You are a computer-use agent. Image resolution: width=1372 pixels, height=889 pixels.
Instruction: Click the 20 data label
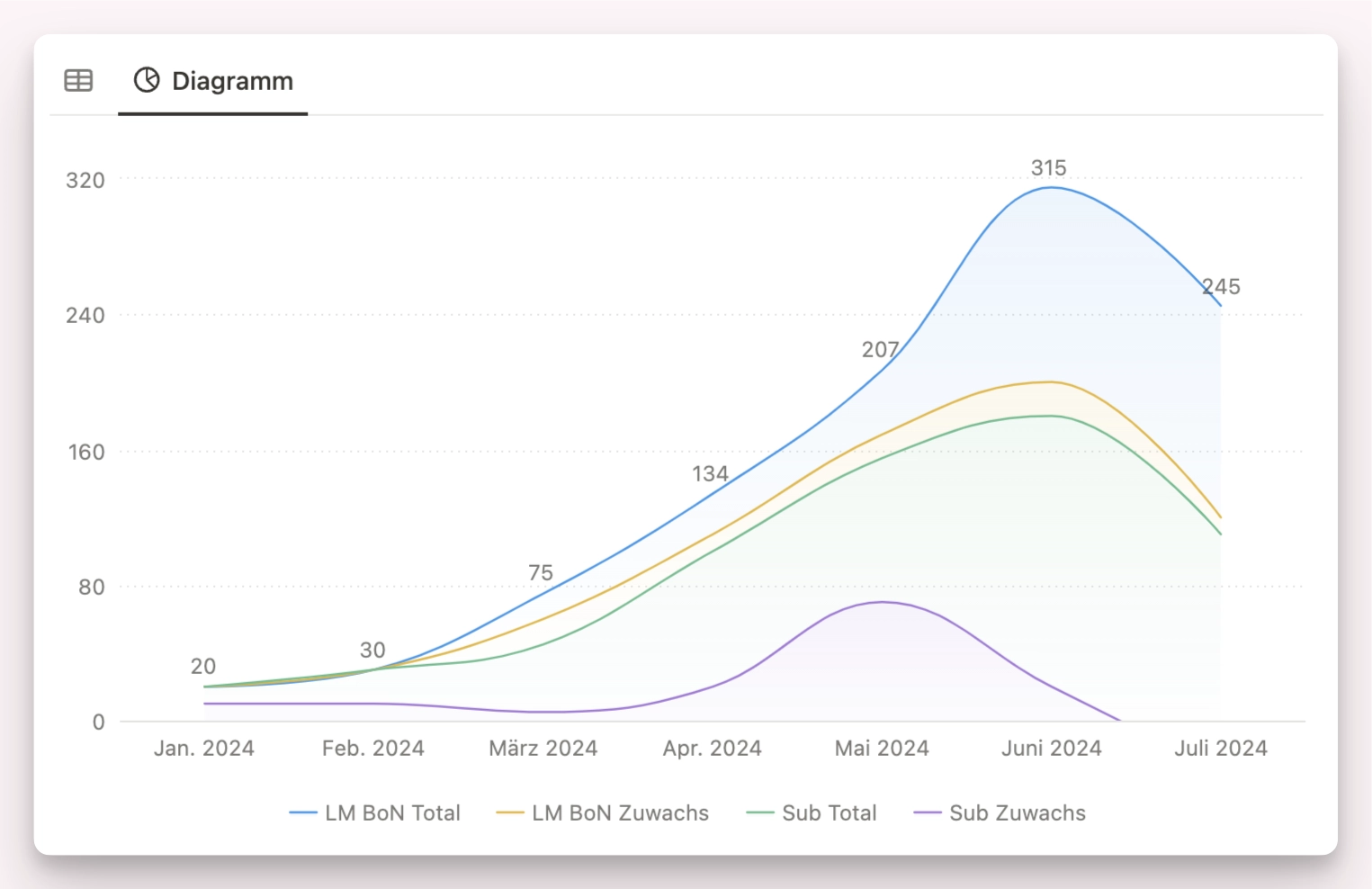pos(203,666)
